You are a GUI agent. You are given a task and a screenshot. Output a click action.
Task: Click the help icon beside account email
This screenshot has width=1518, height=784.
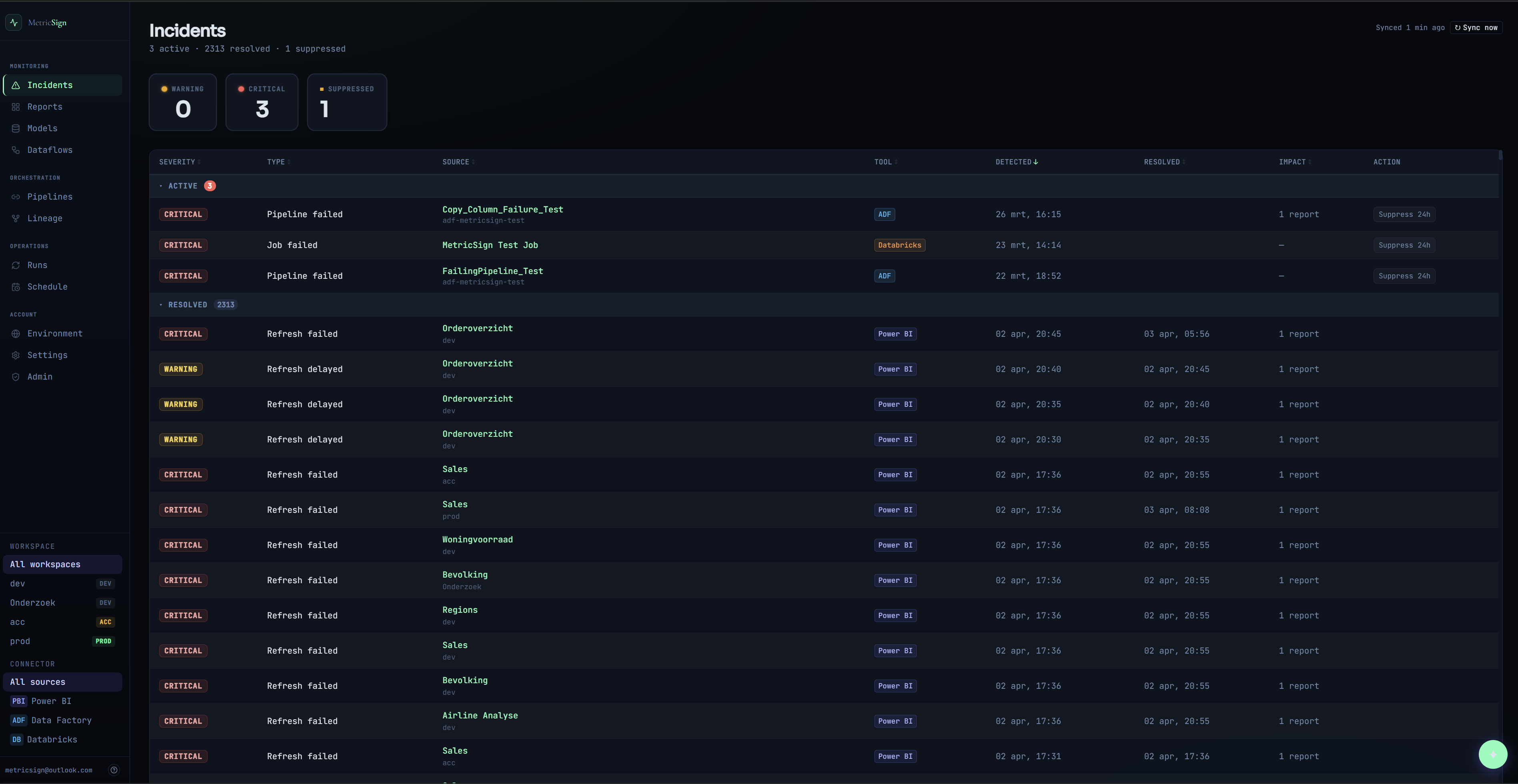114,770
